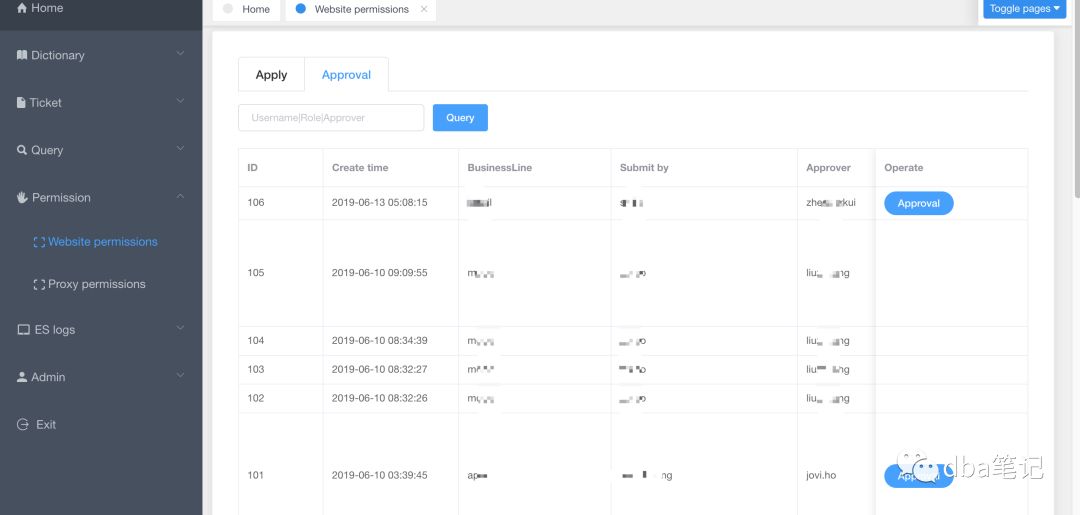1080x515 pixels.
Task: Click the Dictionary book icon
Action: point(22,55)
